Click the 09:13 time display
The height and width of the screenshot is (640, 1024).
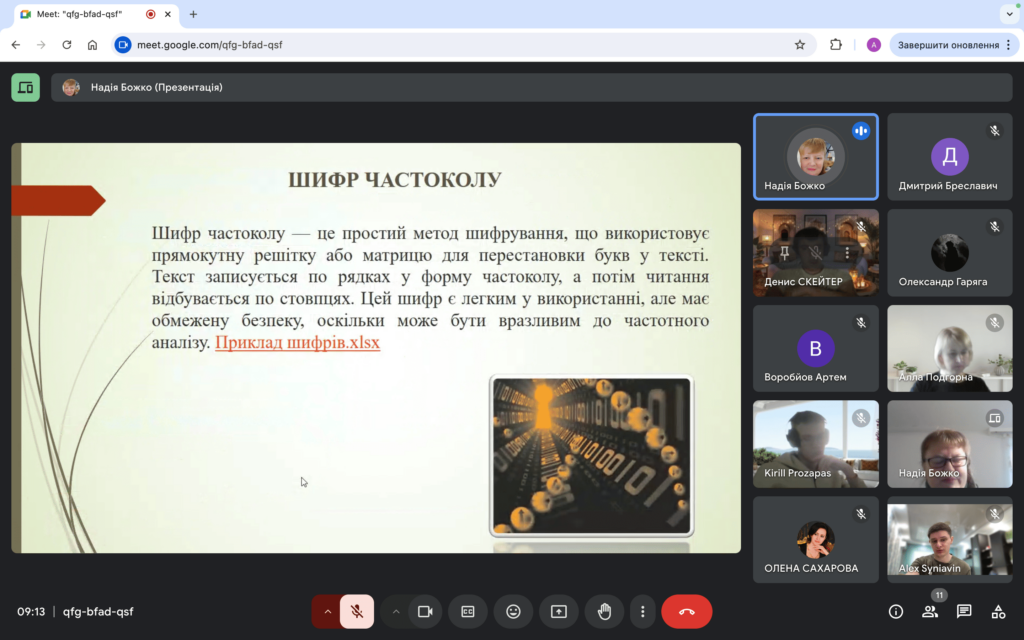31,612
